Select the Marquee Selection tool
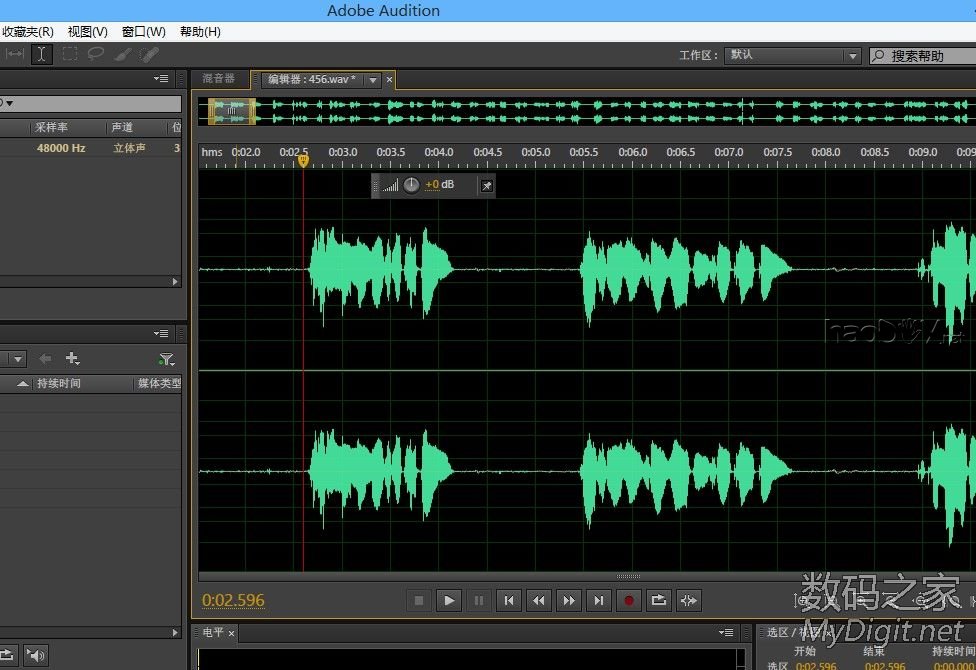 point(70,55)
